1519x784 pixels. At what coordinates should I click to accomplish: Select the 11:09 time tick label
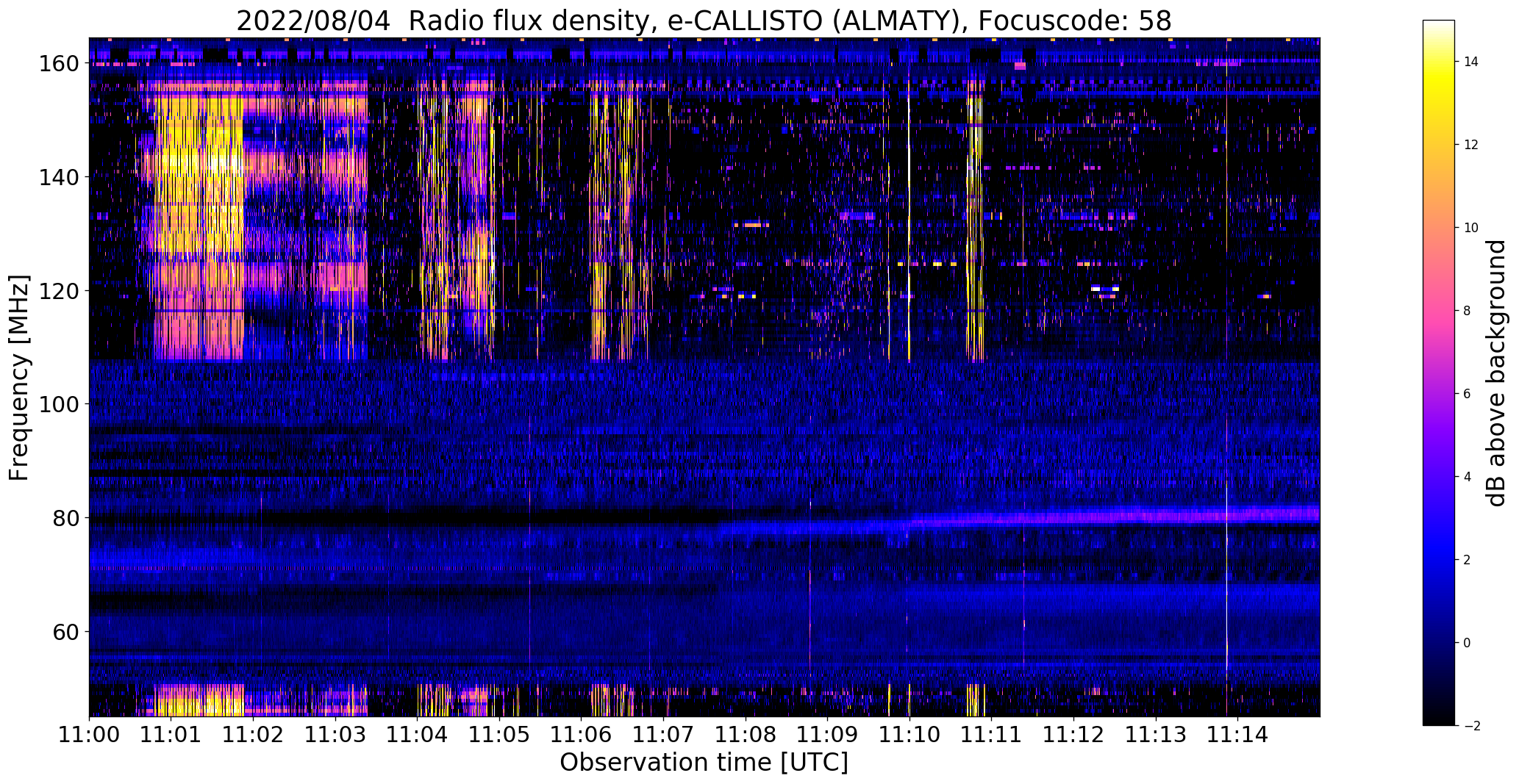(828, 734)
